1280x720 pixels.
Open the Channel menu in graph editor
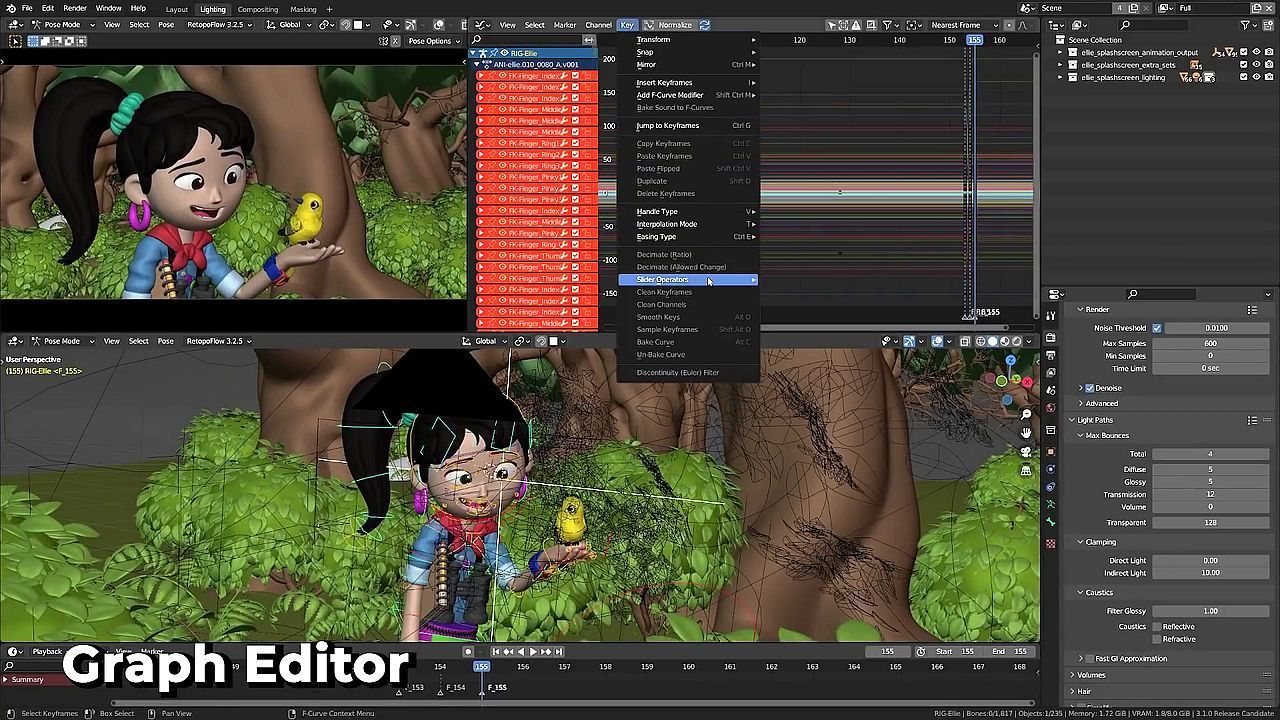pyautogui.click(x=598, y=25)
